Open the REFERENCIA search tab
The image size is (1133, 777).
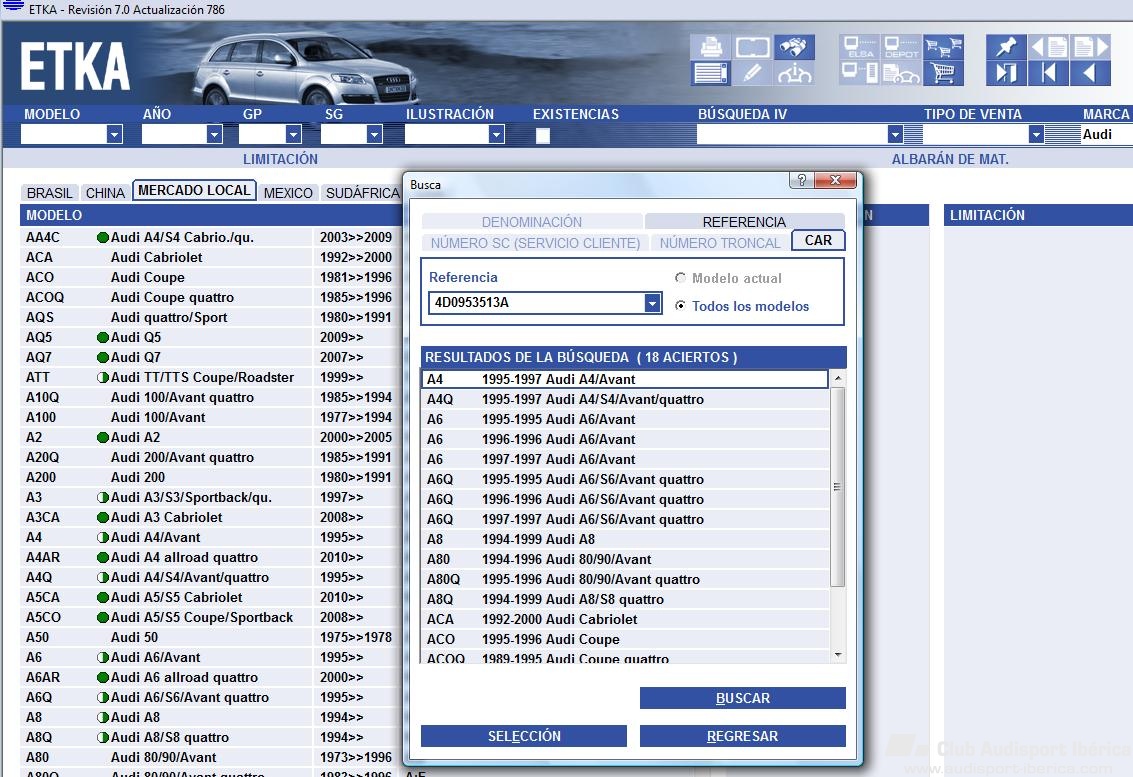coord(744,222)
